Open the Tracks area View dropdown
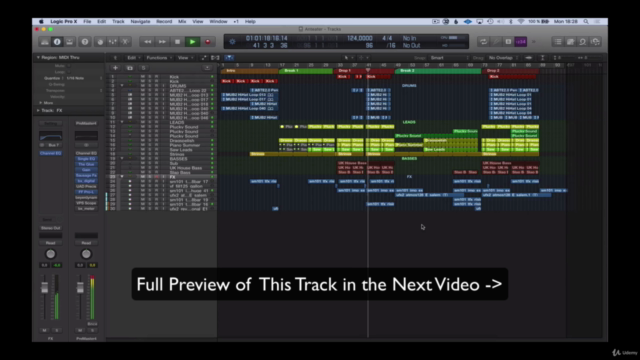640x360 pixels. tap(185, 58)
